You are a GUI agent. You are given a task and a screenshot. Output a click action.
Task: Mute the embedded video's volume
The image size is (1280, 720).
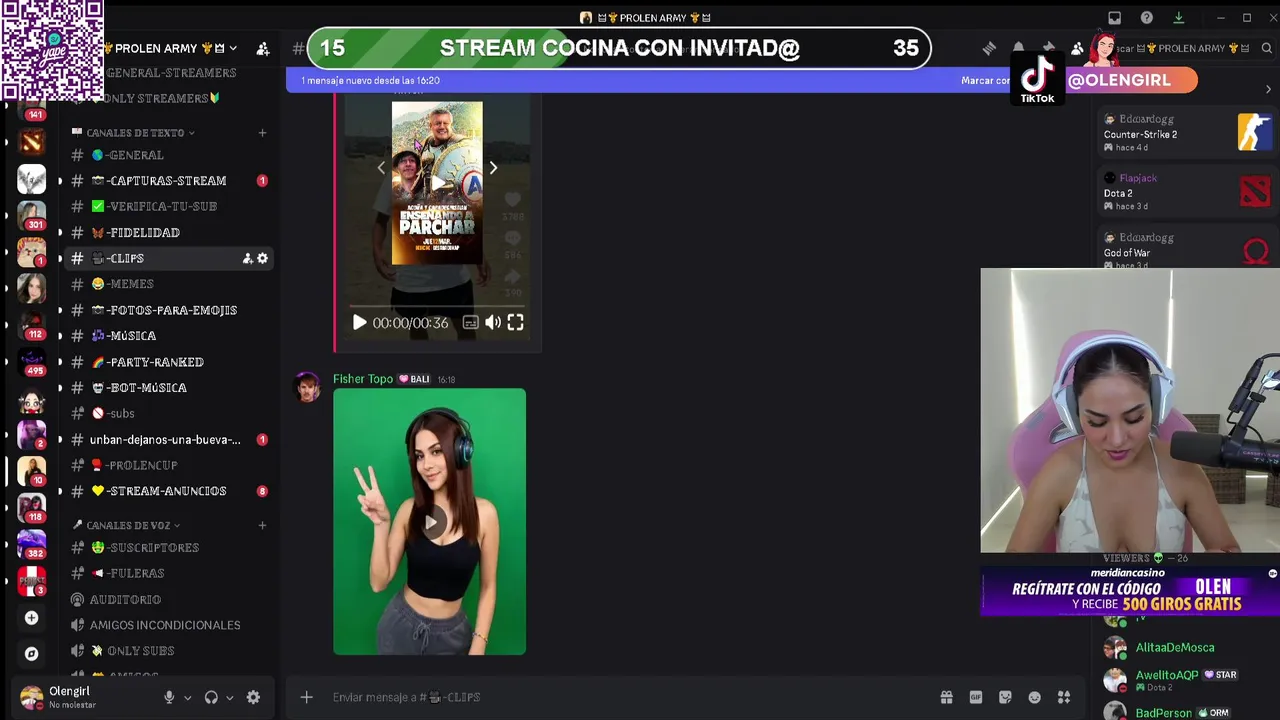(x=493, y=323)
